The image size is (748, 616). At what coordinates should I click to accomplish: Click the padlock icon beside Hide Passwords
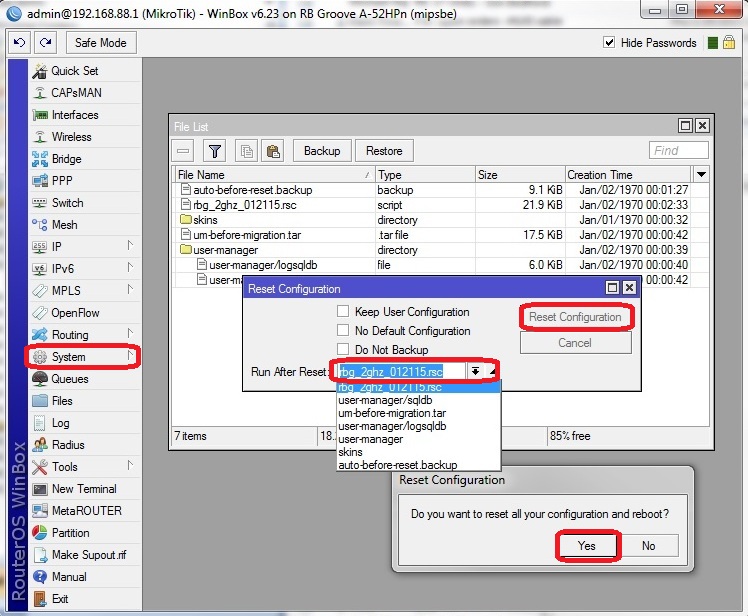728,42
